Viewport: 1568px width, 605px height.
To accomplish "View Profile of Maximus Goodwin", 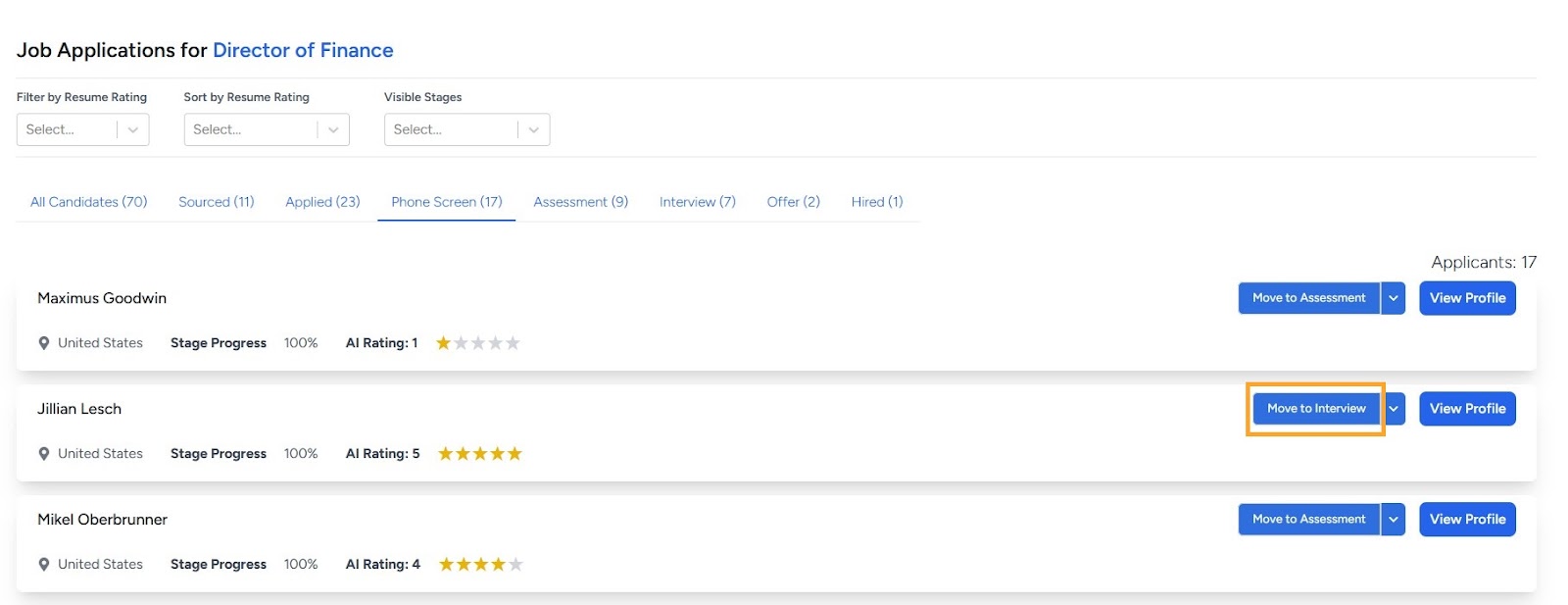I will pos(1467,298).
